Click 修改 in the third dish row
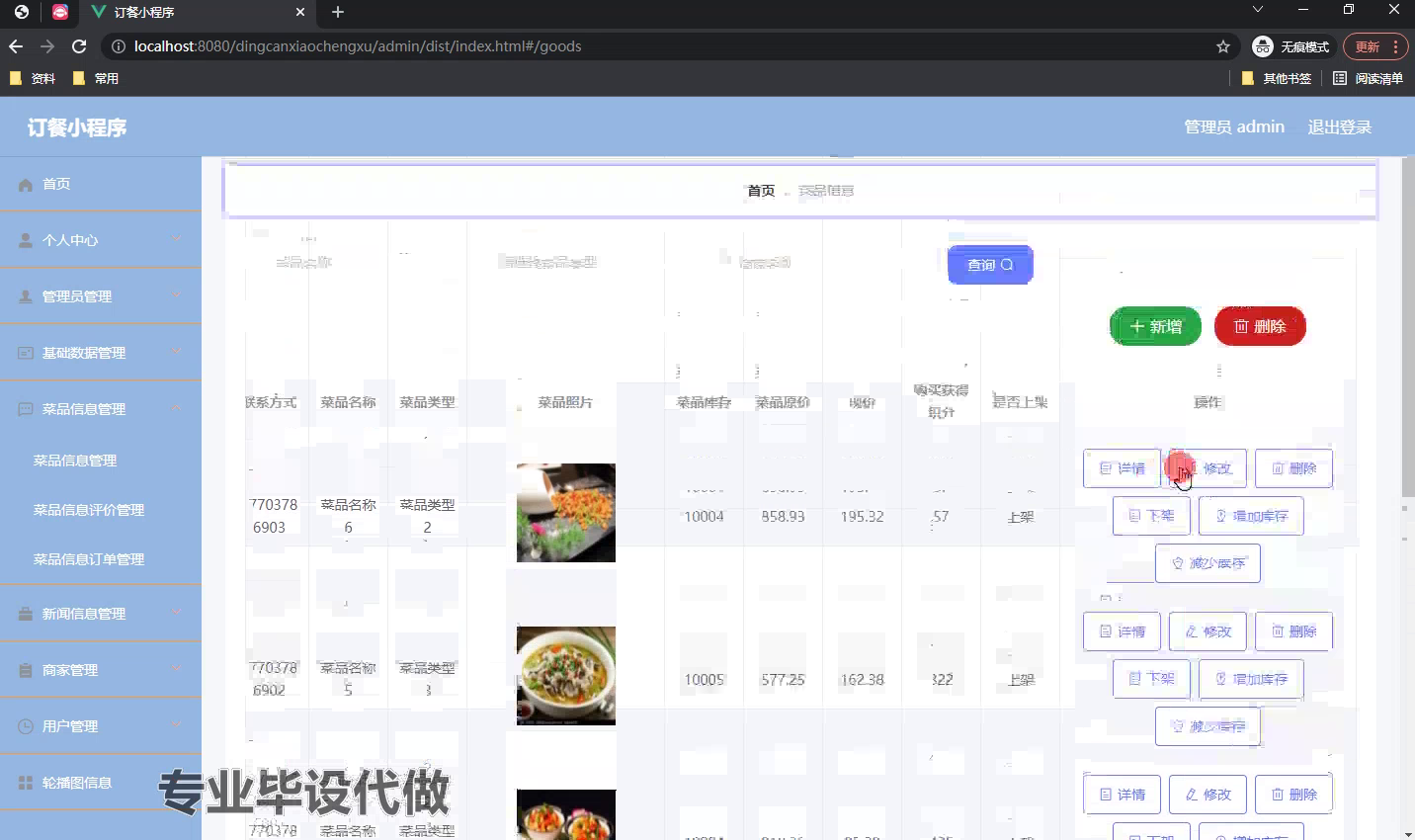The image size is (1415, 840). tap(1207, 795)
